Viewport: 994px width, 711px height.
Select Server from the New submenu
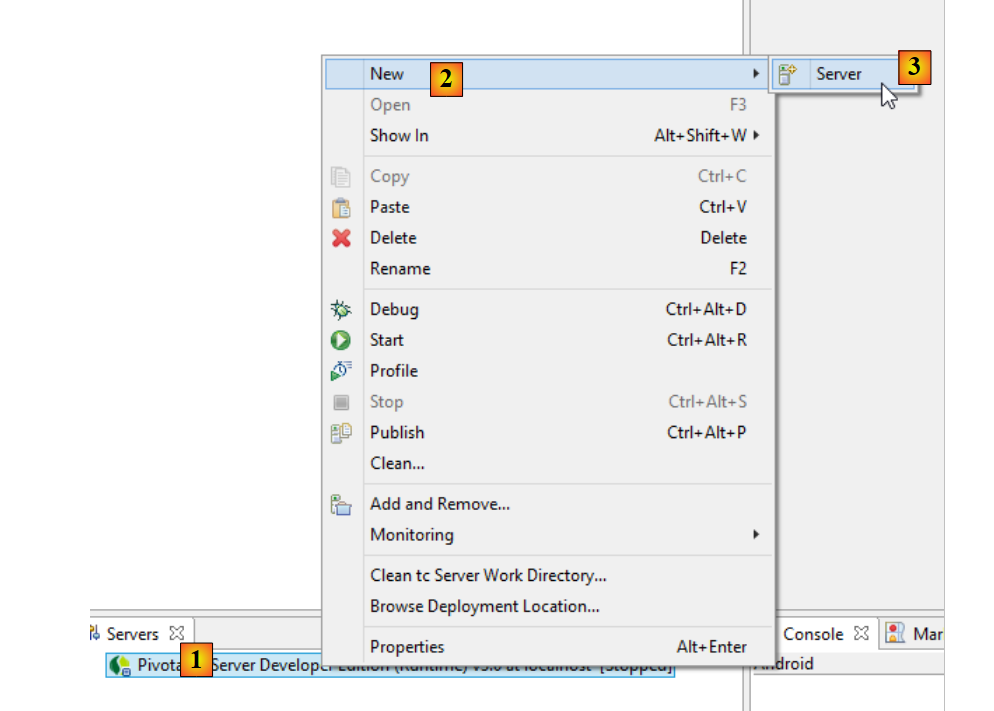tap(838, 74)
